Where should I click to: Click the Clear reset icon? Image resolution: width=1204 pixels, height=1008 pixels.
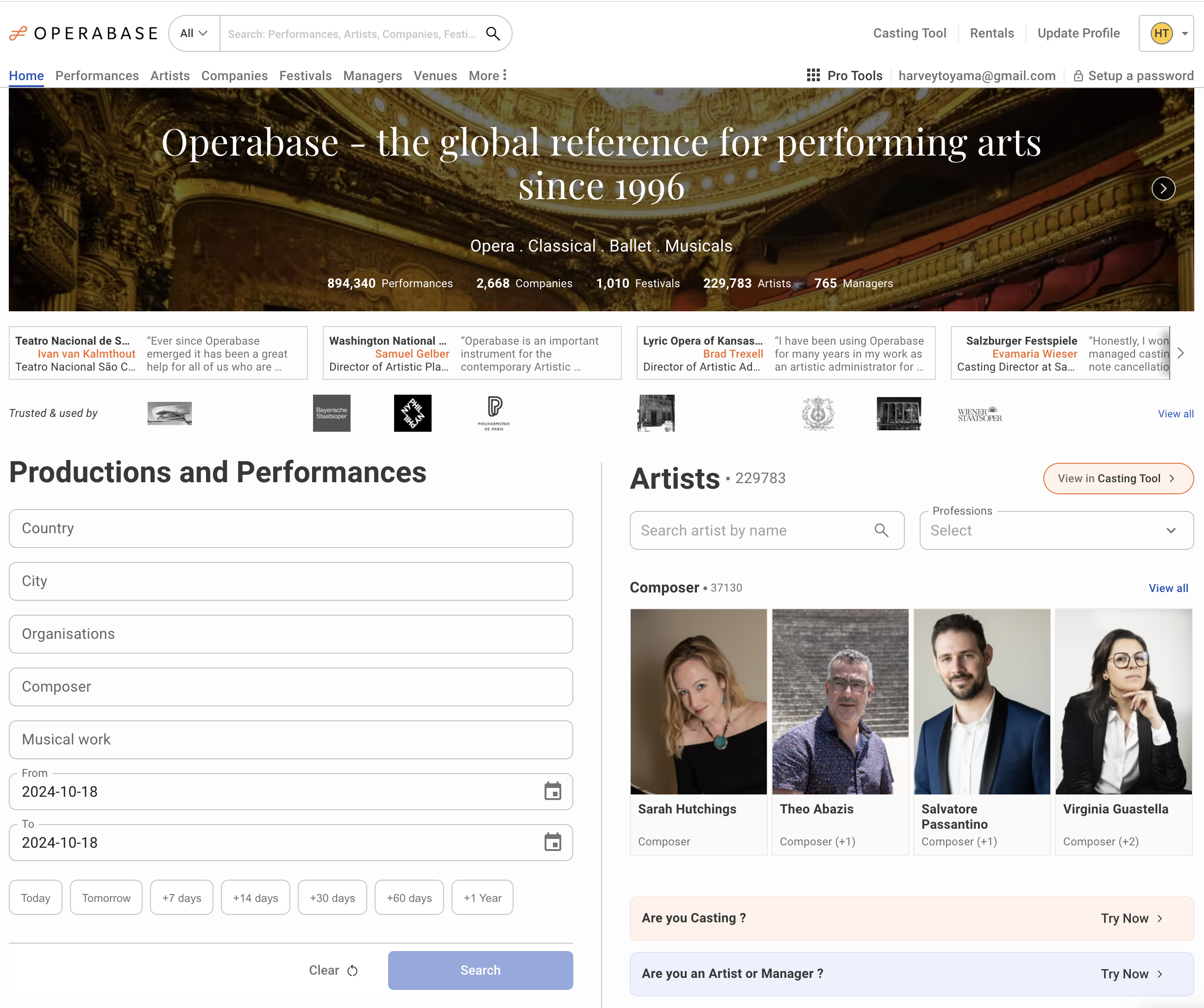[x=352, y=970]
